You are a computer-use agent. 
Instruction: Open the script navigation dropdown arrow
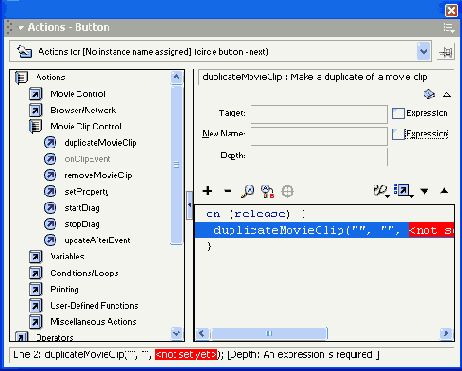click(x=423, y=51)
